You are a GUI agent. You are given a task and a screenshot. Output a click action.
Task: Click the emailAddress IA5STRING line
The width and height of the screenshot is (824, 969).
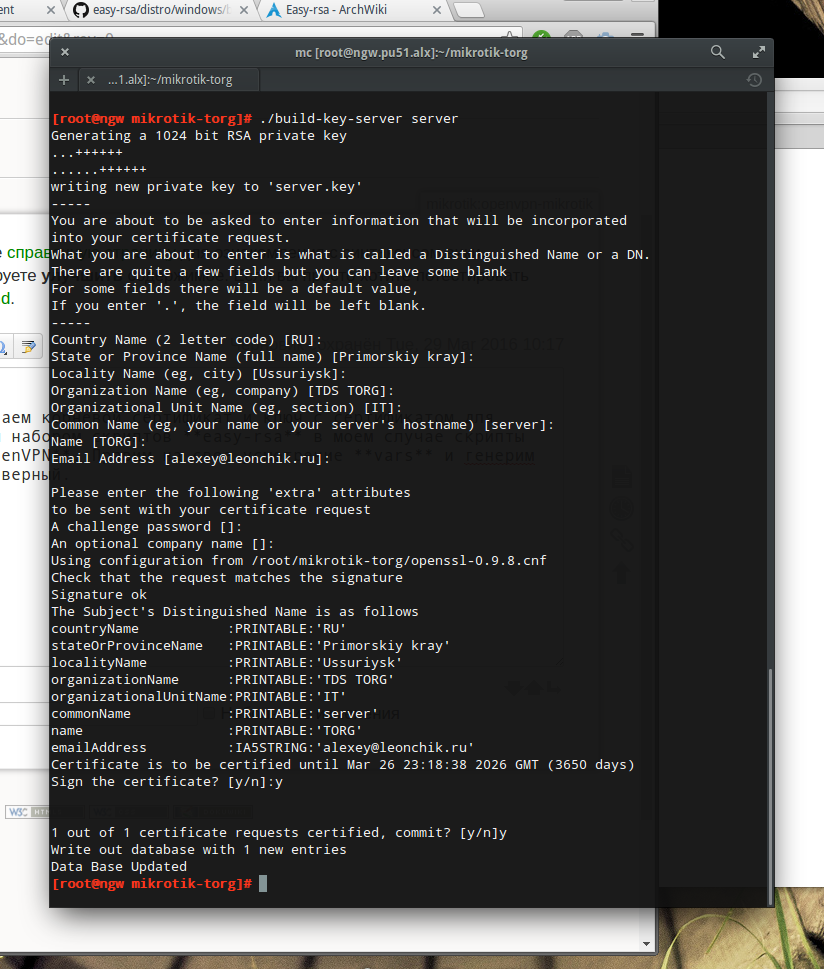tap(263, 748)
